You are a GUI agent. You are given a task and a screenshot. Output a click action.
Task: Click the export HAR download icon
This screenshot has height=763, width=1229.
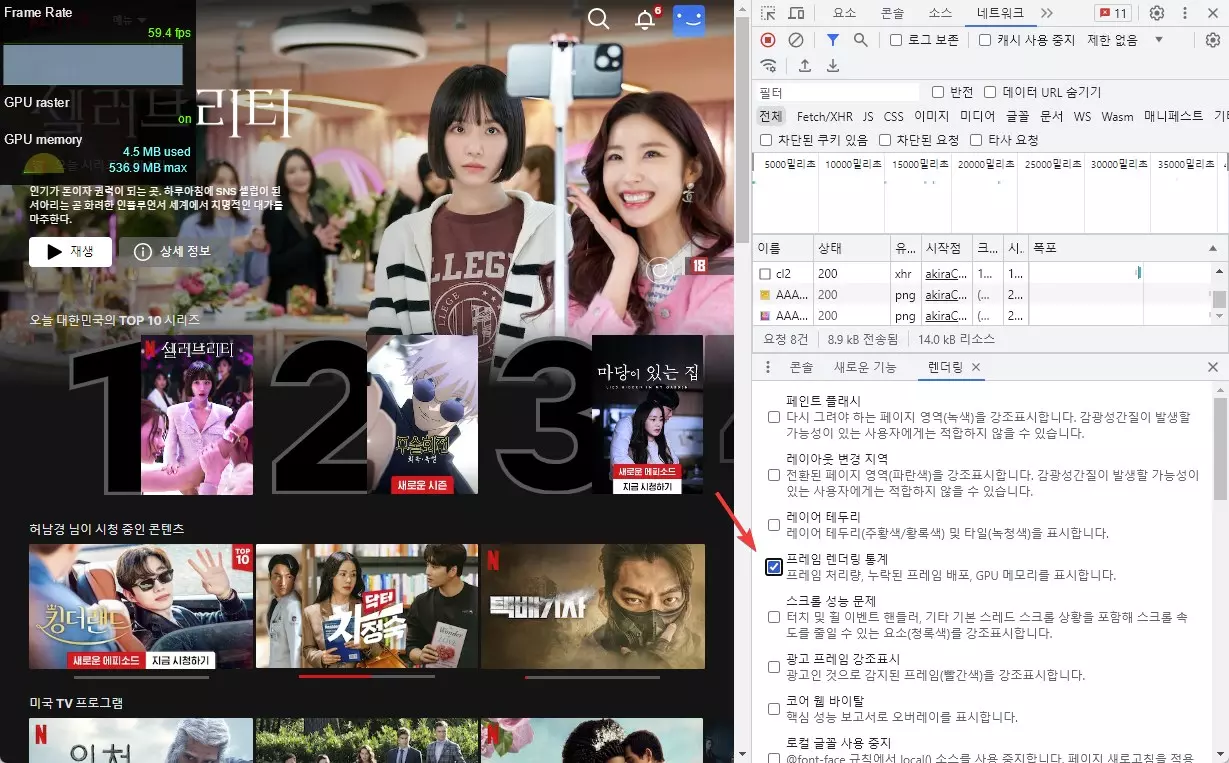click(x=832, y=66)
